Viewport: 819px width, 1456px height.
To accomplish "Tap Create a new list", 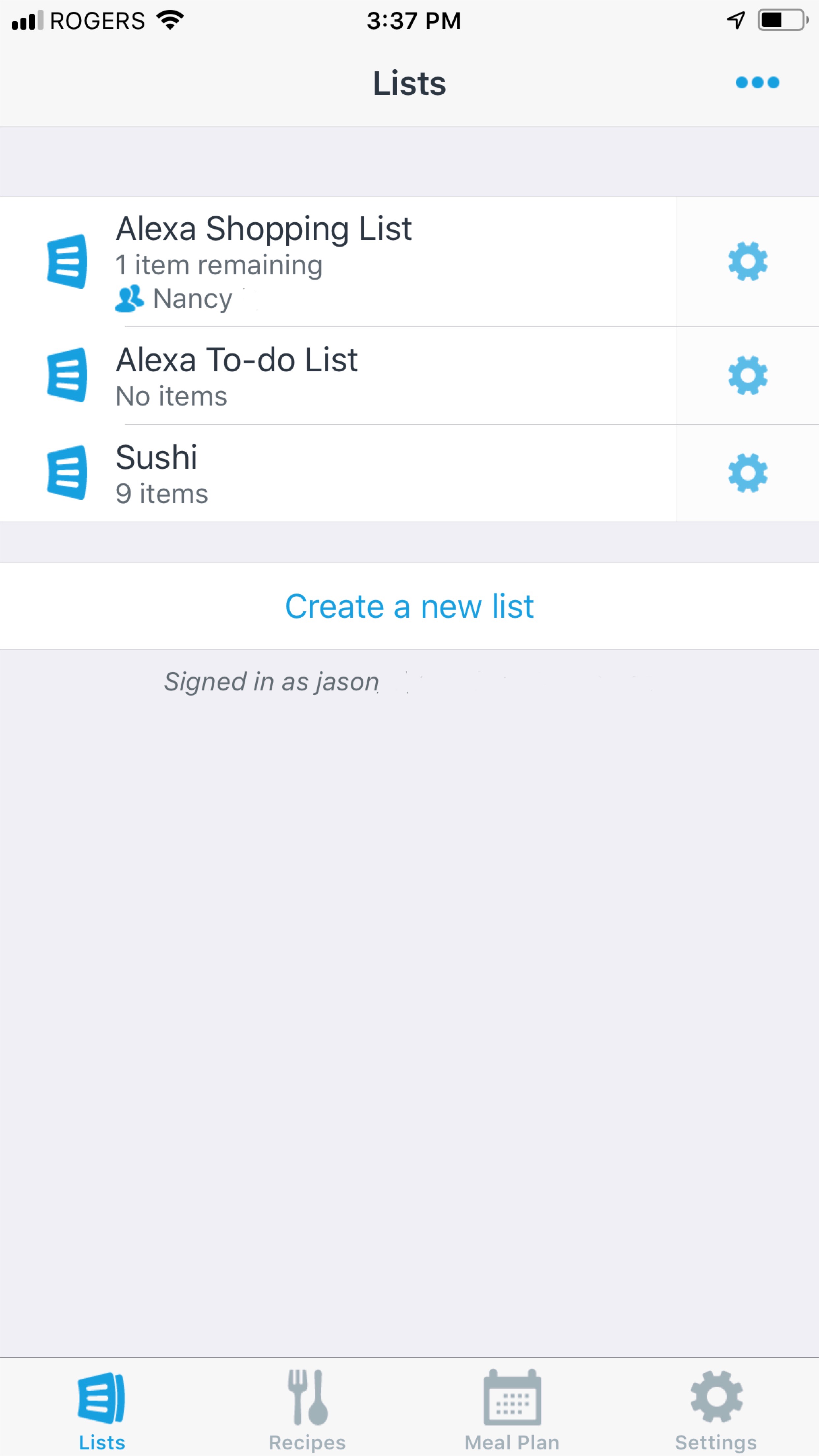I will point(409,606).
